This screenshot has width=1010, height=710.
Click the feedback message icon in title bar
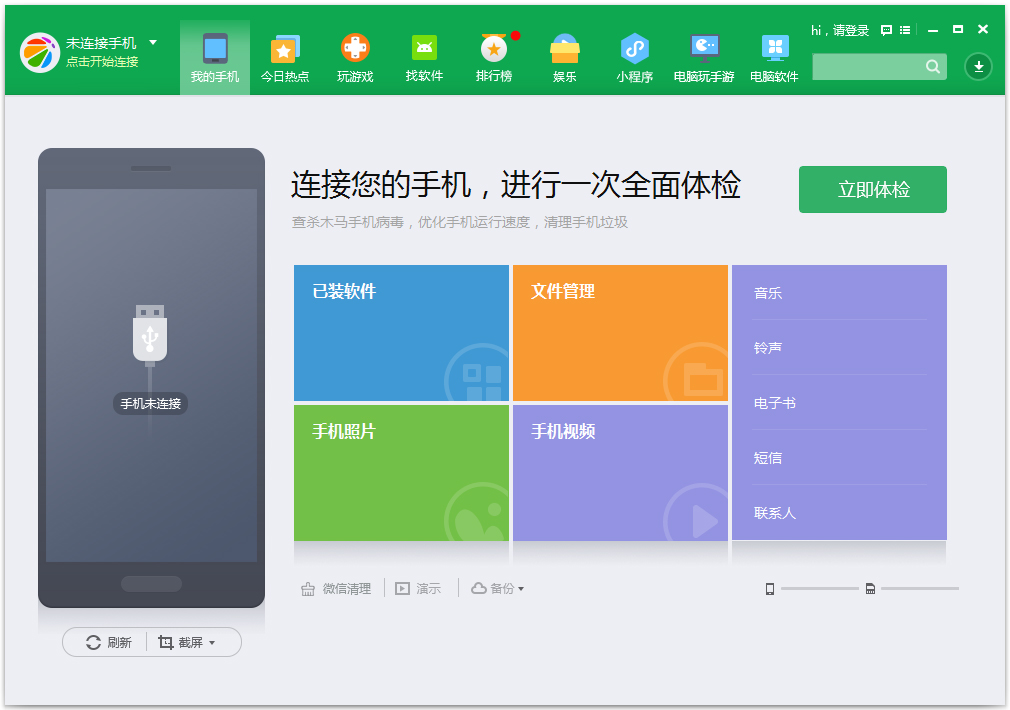point(884,30)
